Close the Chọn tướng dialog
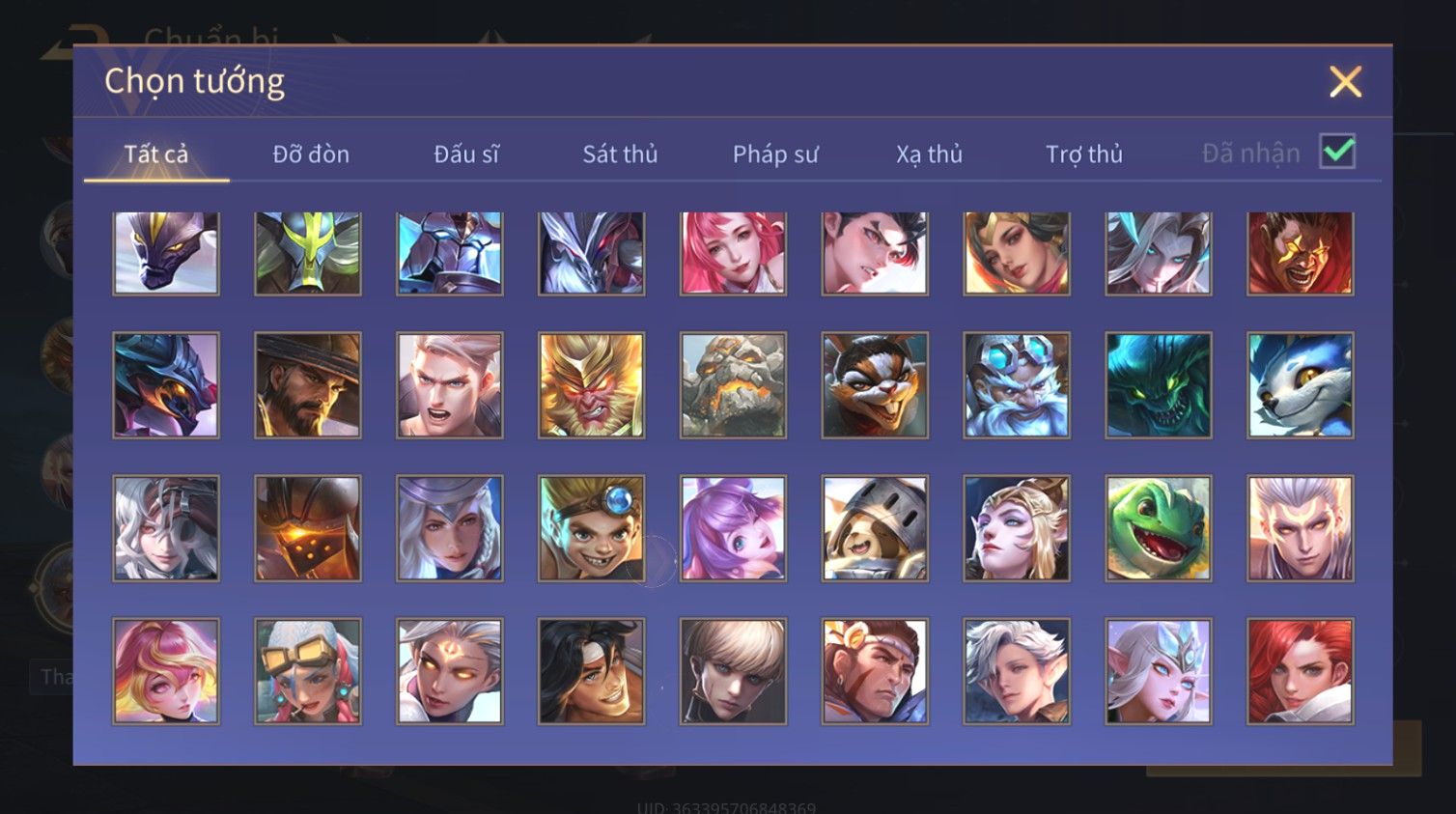This screenshot has height=814, width=1456. tap(1345, 82)
